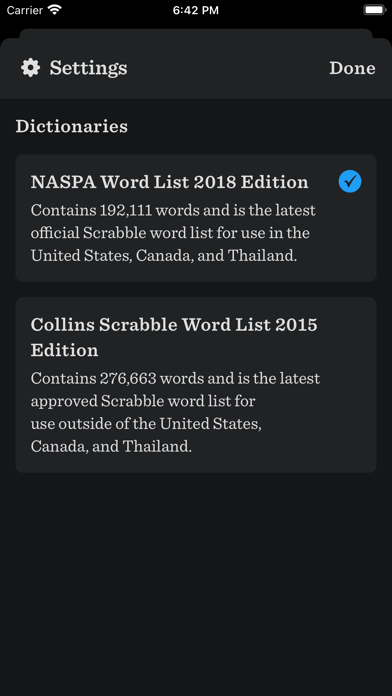Tap "approved Scrabble word list for" line
Image resolution: width=392 pixels, height=696 pixels.
(x=143, y=401)
